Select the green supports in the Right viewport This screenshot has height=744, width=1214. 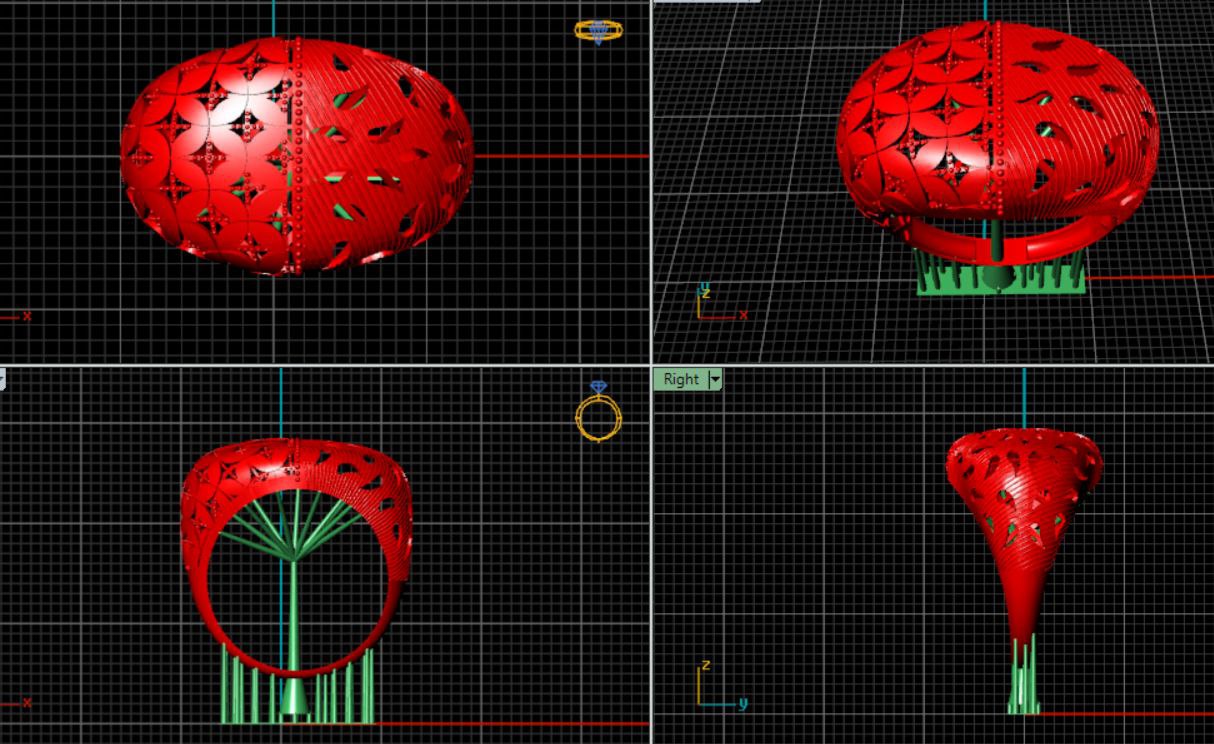1022,680
